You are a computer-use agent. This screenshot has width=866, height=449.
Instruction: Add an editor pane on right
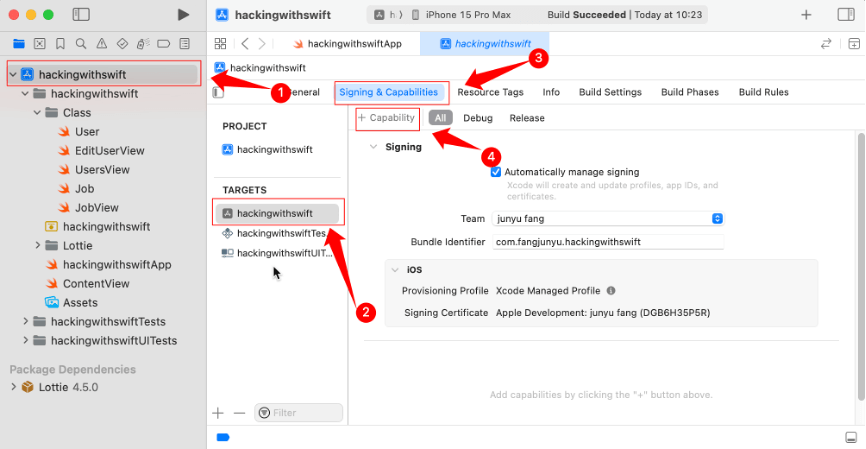[854, 44]
